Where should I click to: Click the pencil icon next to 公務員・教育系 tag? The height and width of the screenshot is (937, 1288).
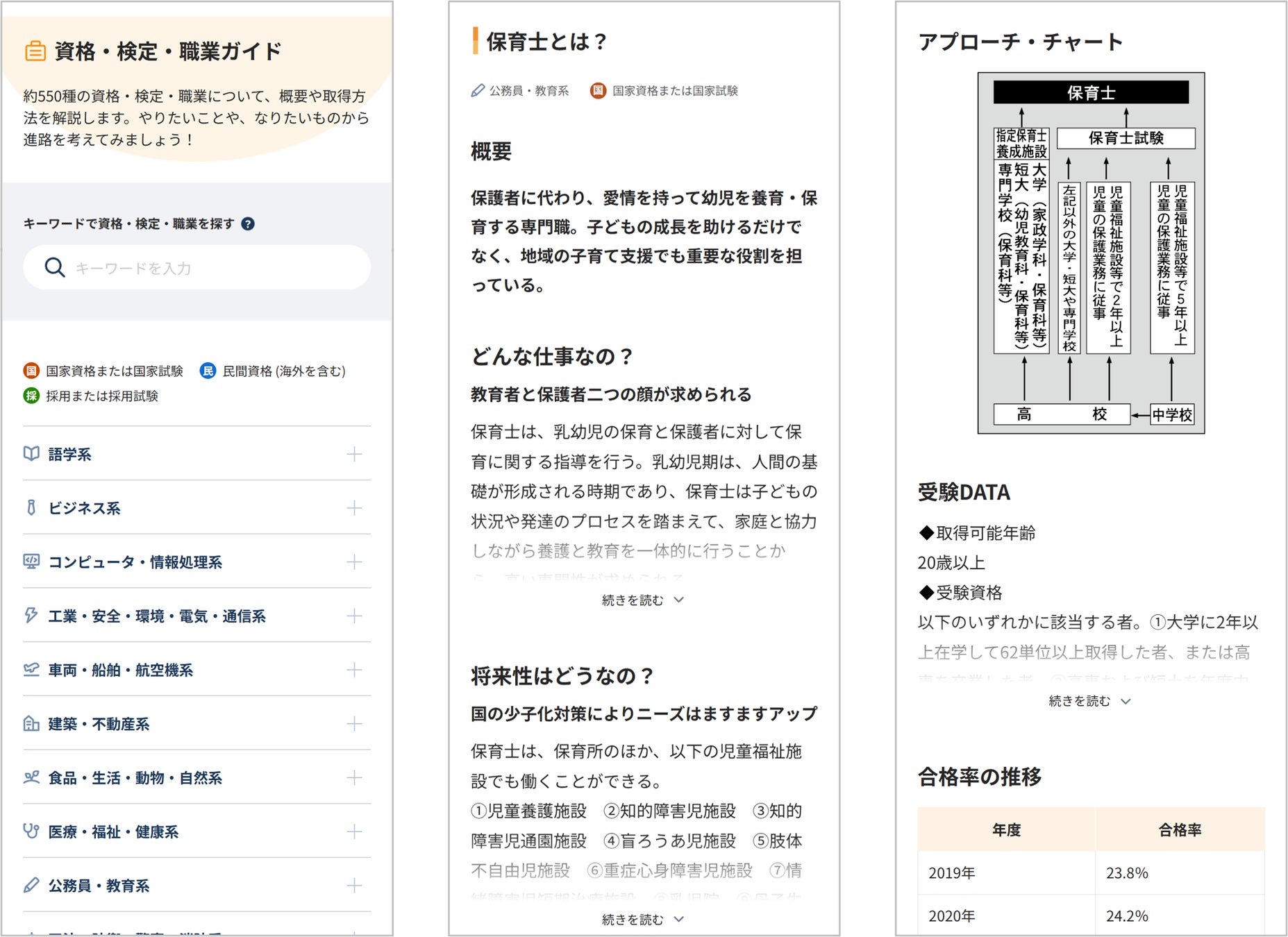[478, 90]
